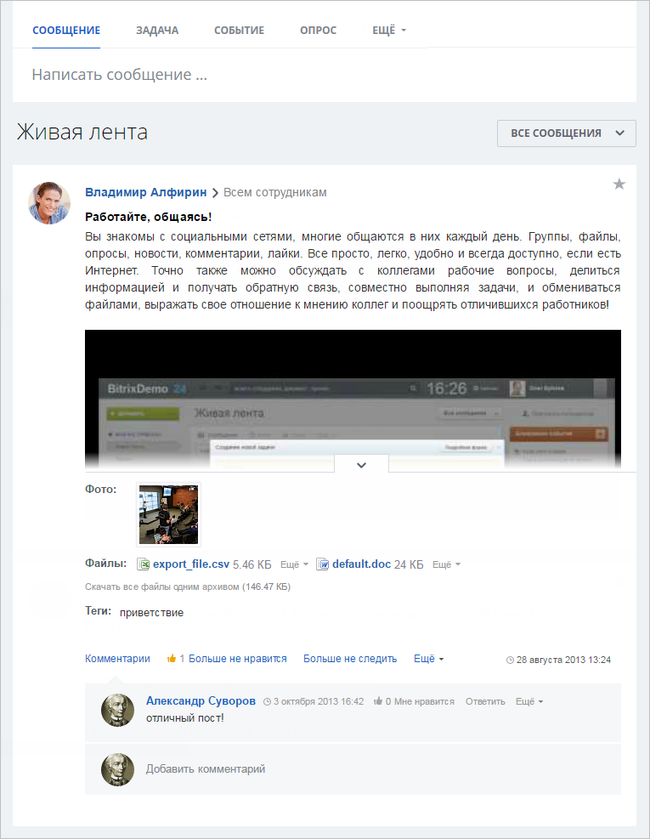Click the clock icon beside 28 августа 2013
Viewport: 650px width, 839px height.
[510, 660]
